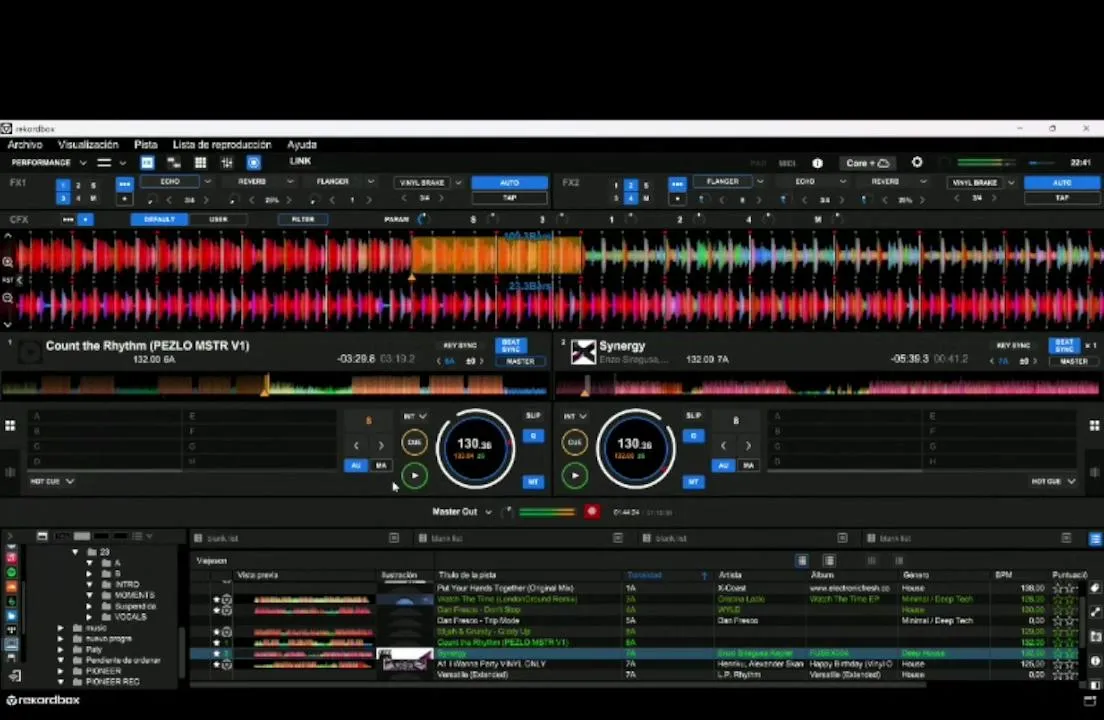
Task: Open the Master Out dropdown
Action: pyautogui.click(x=462, y=512)
